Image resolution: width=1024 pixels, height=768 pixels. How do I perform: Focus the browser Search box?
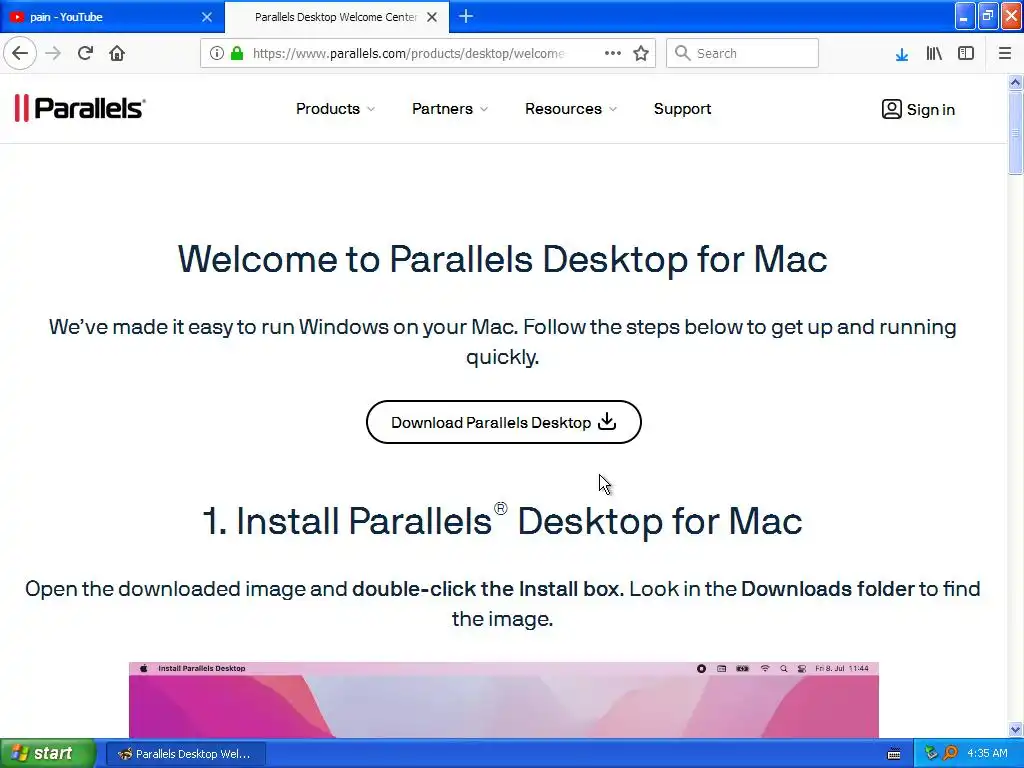click(743, 53)
